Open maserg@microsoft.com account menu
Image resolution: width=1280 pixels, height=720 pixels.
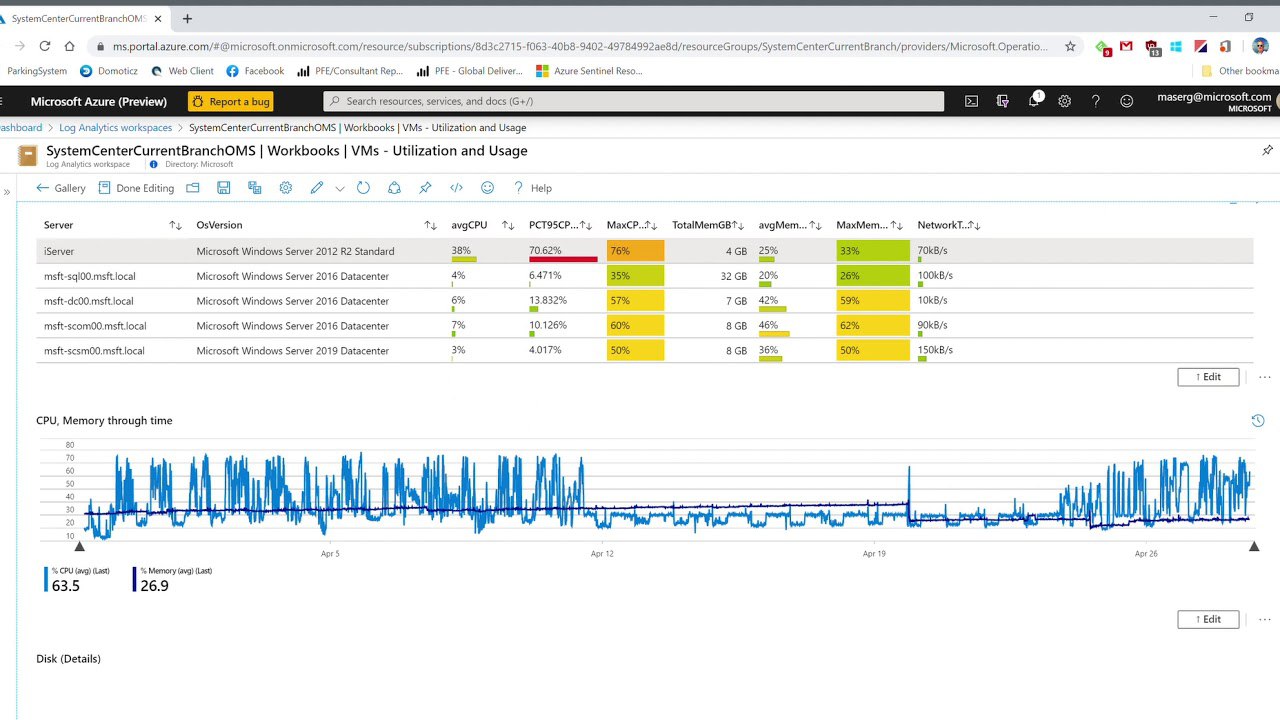pos(1214,102)
